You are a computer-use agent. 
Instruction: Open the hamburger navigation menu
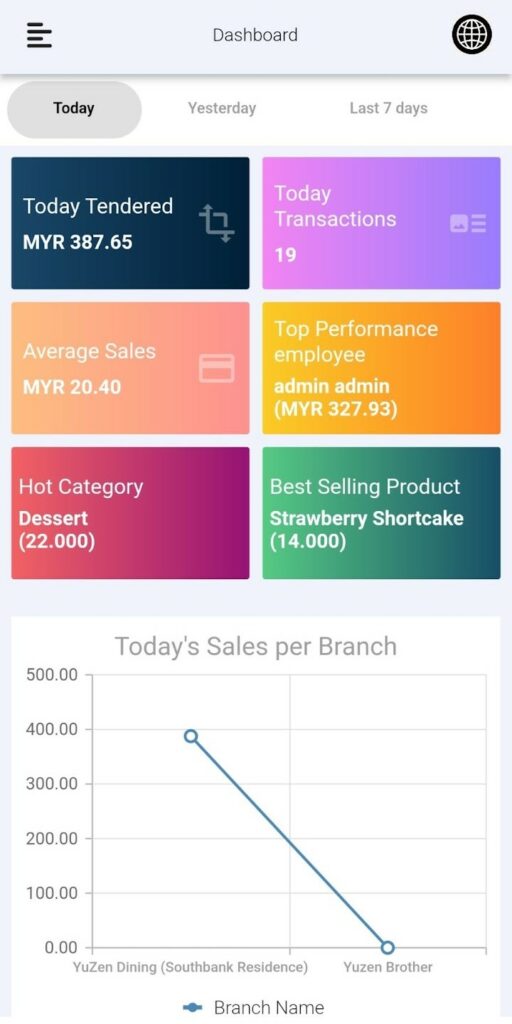[39, 35]
